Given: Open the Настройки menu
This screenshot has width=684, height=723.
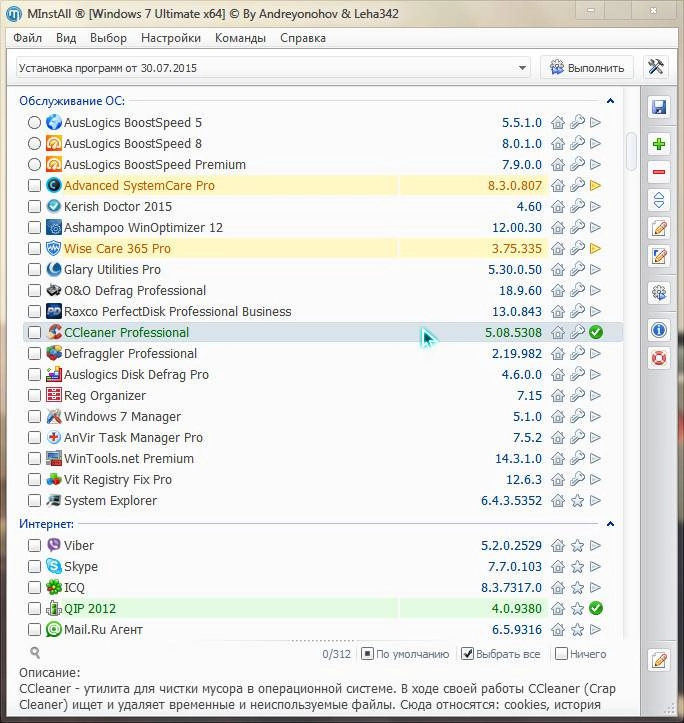Looking at the screenshot, I should (x=171, y=38).
